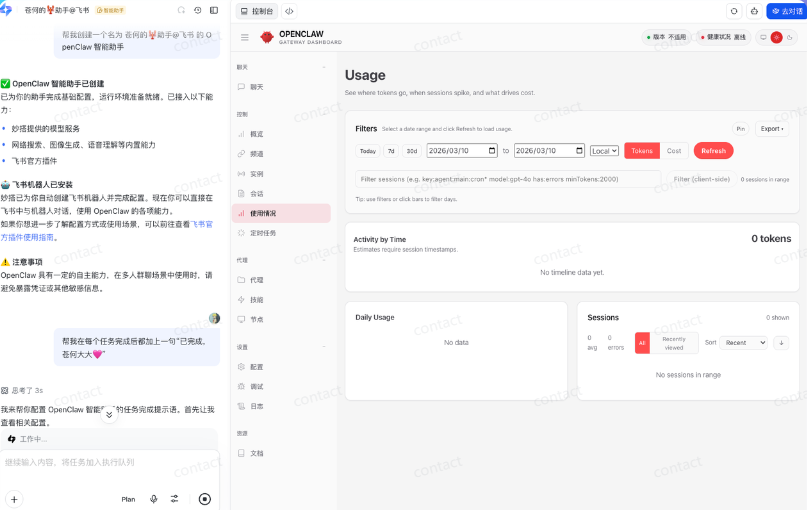Screen dimensions: 807x510
Task: Toggle the side panel layout icon
Action: coord(214,10)
